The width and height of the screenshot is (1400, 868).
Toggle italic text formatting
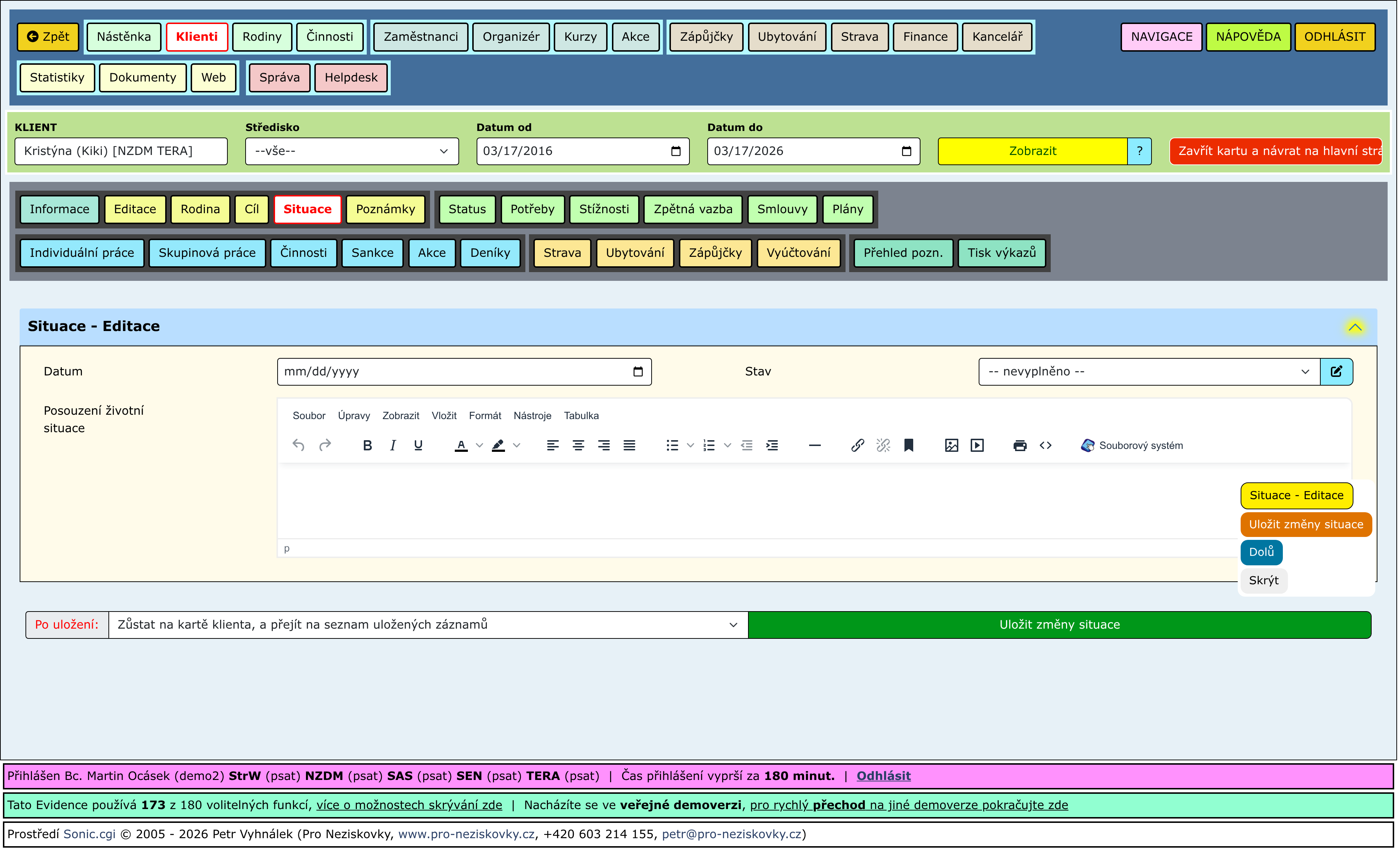(x=393, y=446)
